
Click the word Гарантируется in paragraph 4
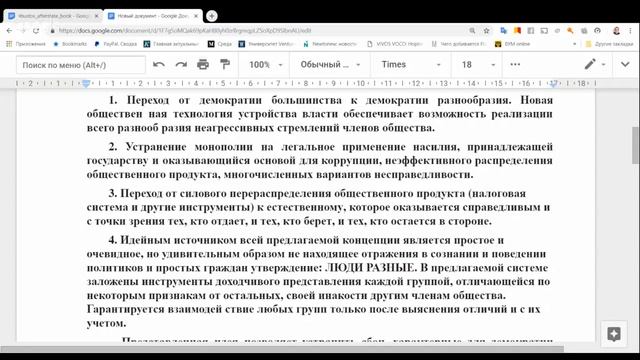tap(125, 309)
